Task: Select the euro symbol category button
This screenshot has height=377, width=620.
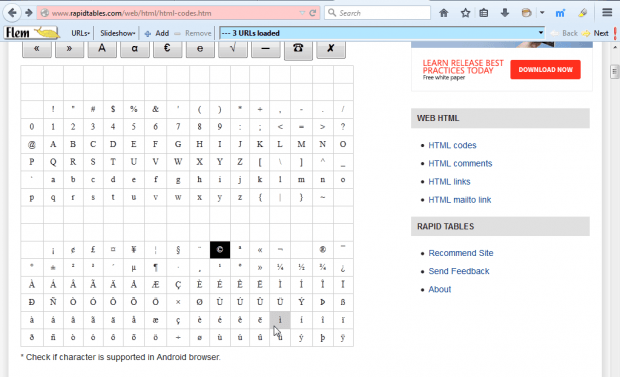Action: pos(167,49)
